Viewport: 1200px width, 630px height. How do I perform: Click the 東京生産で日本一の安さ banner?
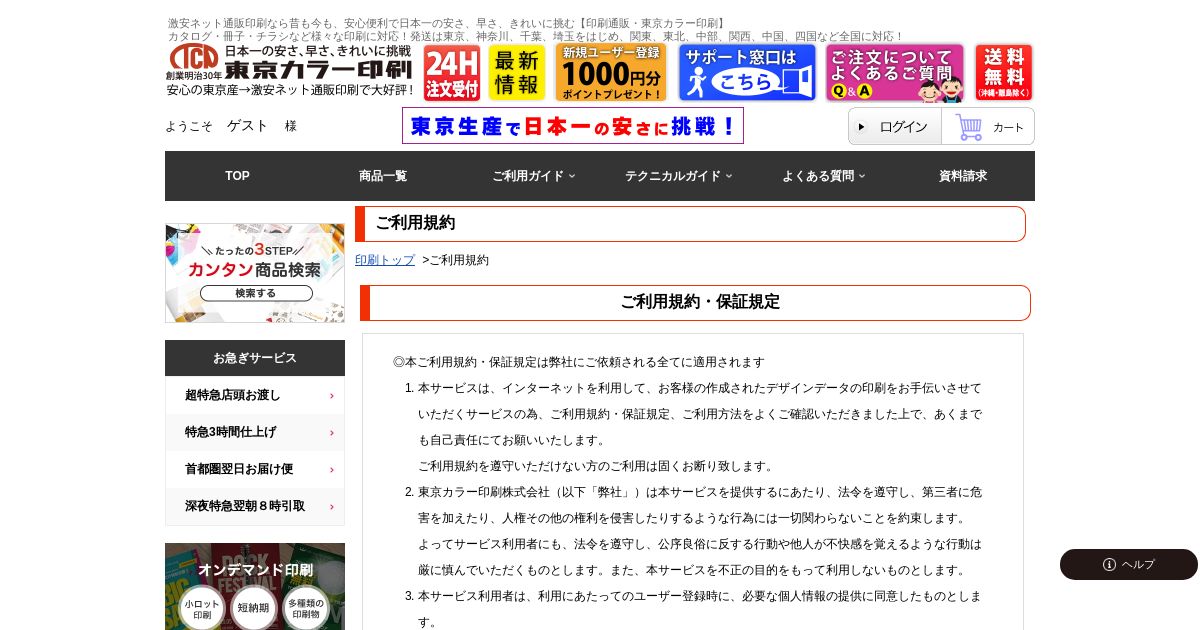pyautogui.click(x=573, y=126)
